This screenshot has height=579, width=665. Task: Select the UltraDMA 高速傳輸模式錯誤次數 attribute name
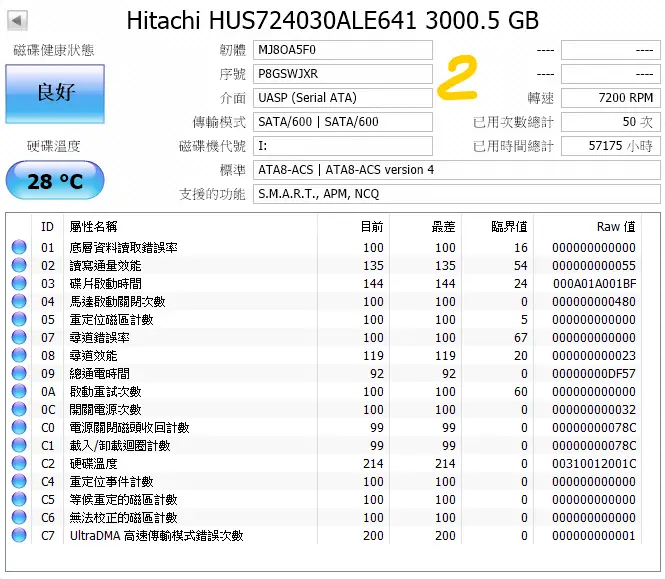pos(156,536)
